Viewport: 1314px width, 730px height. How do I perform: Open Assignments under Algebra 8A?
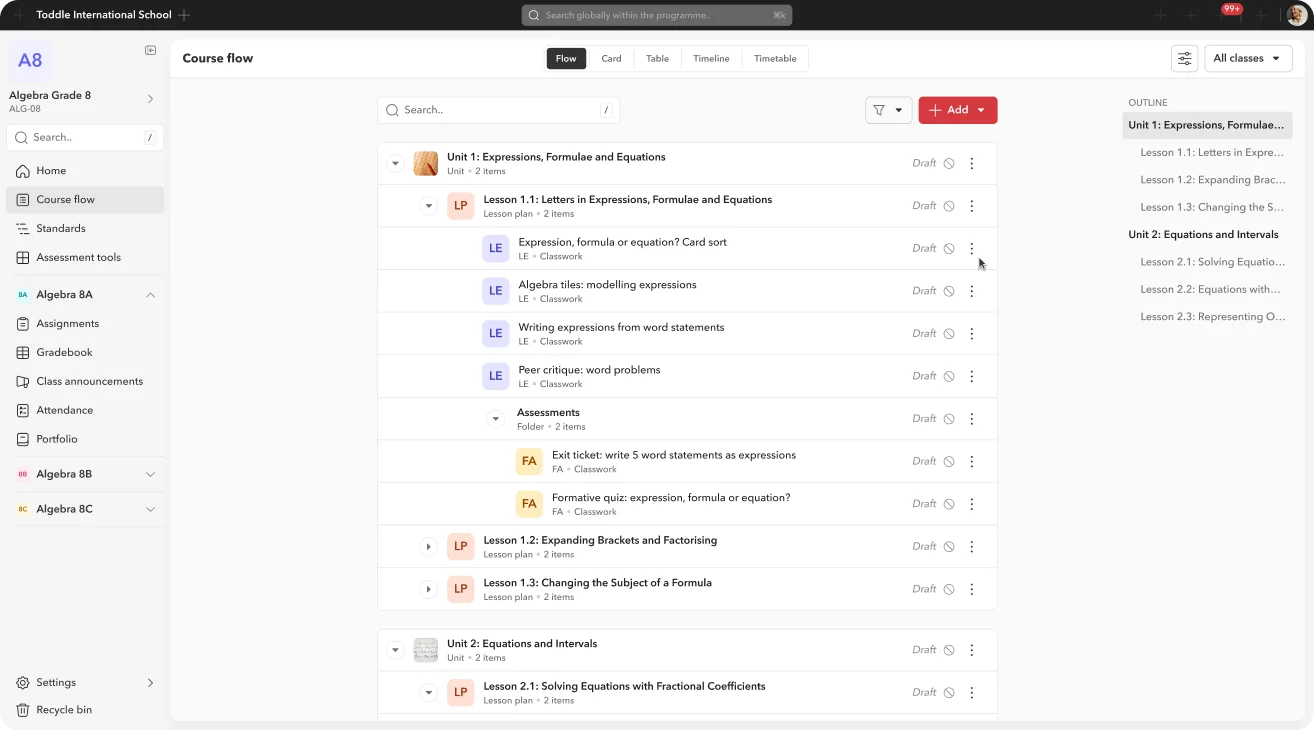(x=85, y=324)
